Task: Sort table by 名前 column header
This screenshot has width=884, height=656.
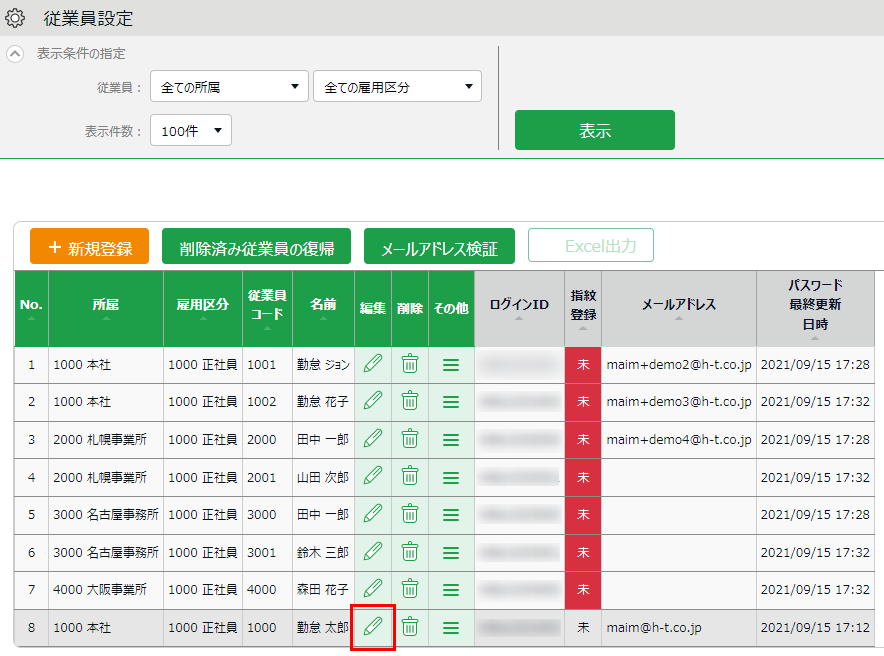Action: (323, 308)
